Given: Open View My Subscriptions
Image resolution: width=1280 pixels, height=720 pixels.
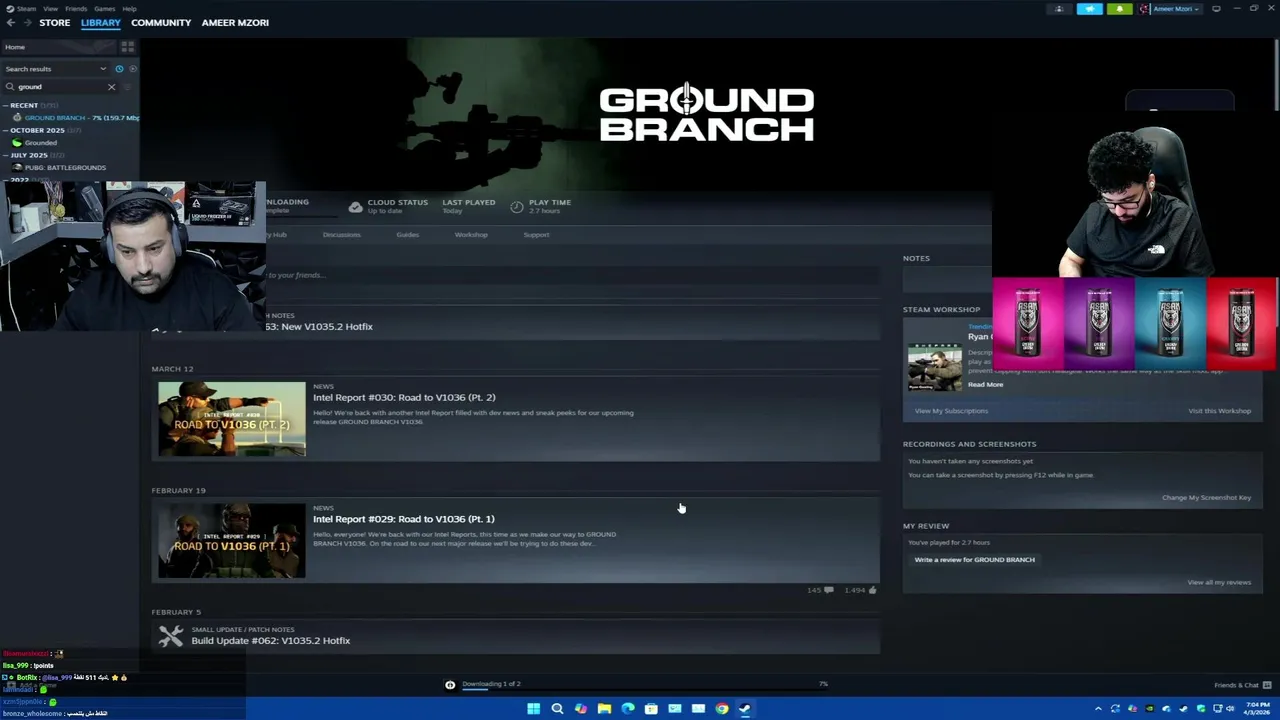Looking at the screenshot, I should coord(951,411).
